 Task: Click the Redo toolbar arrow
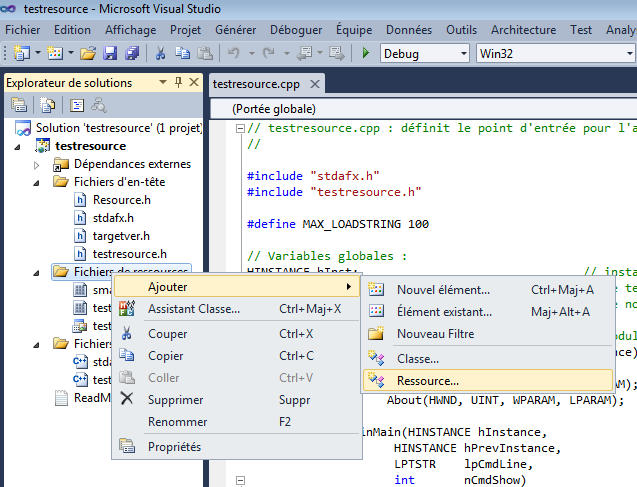(x=269, y=53)
